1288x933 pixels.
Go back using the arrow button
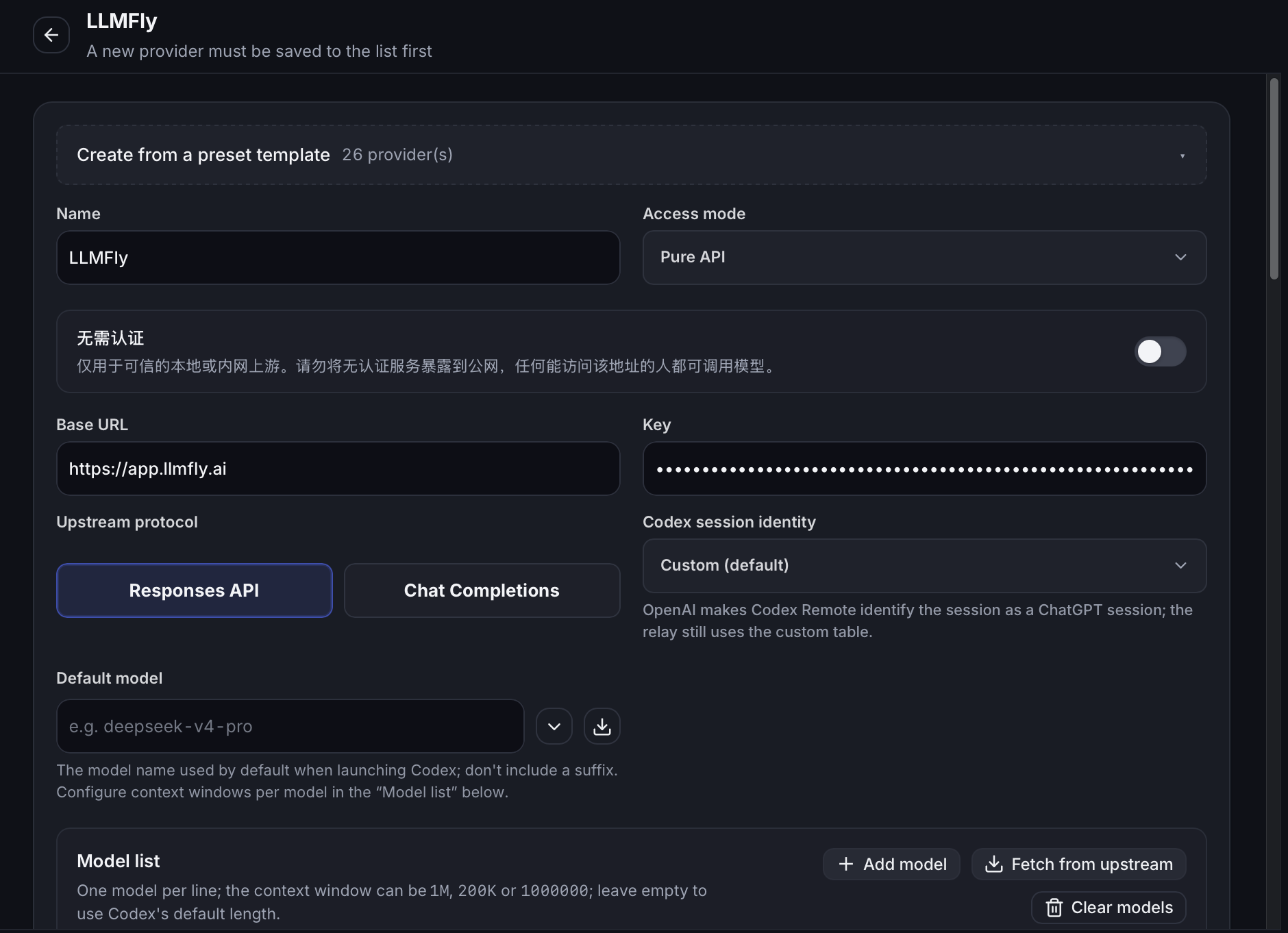coord(51,35)
